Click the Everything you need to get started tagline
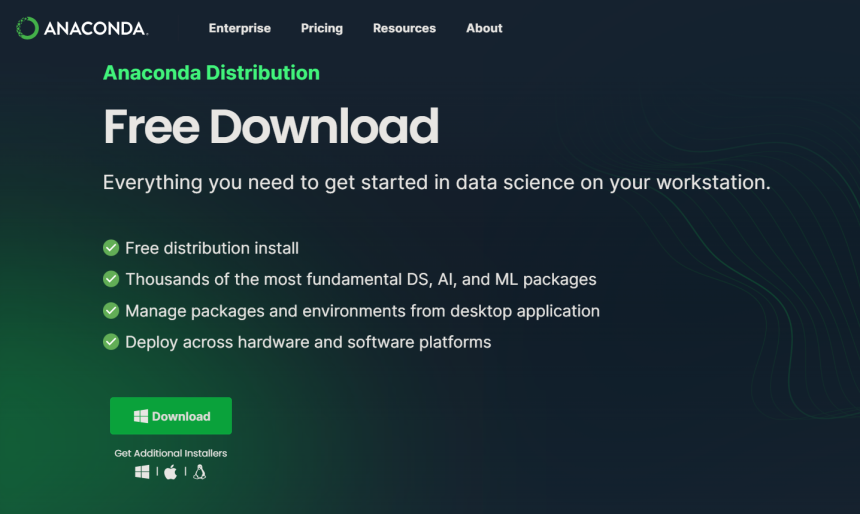The height and width of the screenshot is (514, 860). click(437, 183)
